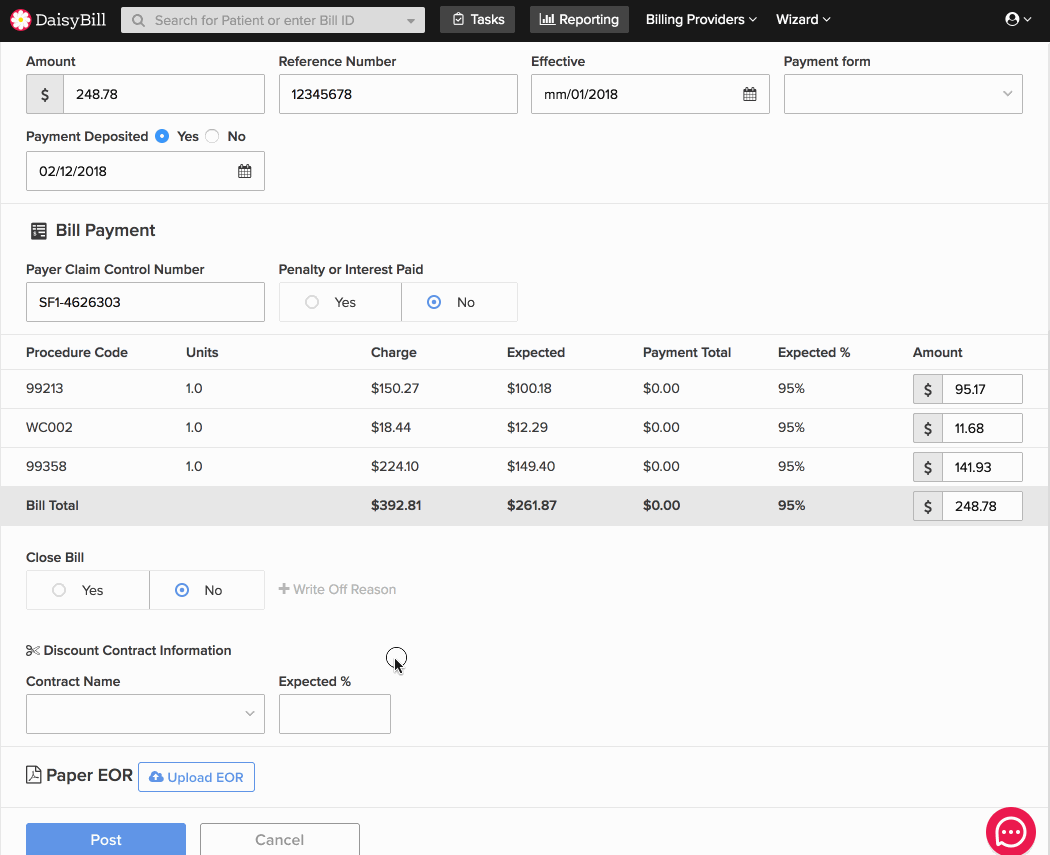
Task: Open the chat support bubble icon
Action: [1010, 831]
